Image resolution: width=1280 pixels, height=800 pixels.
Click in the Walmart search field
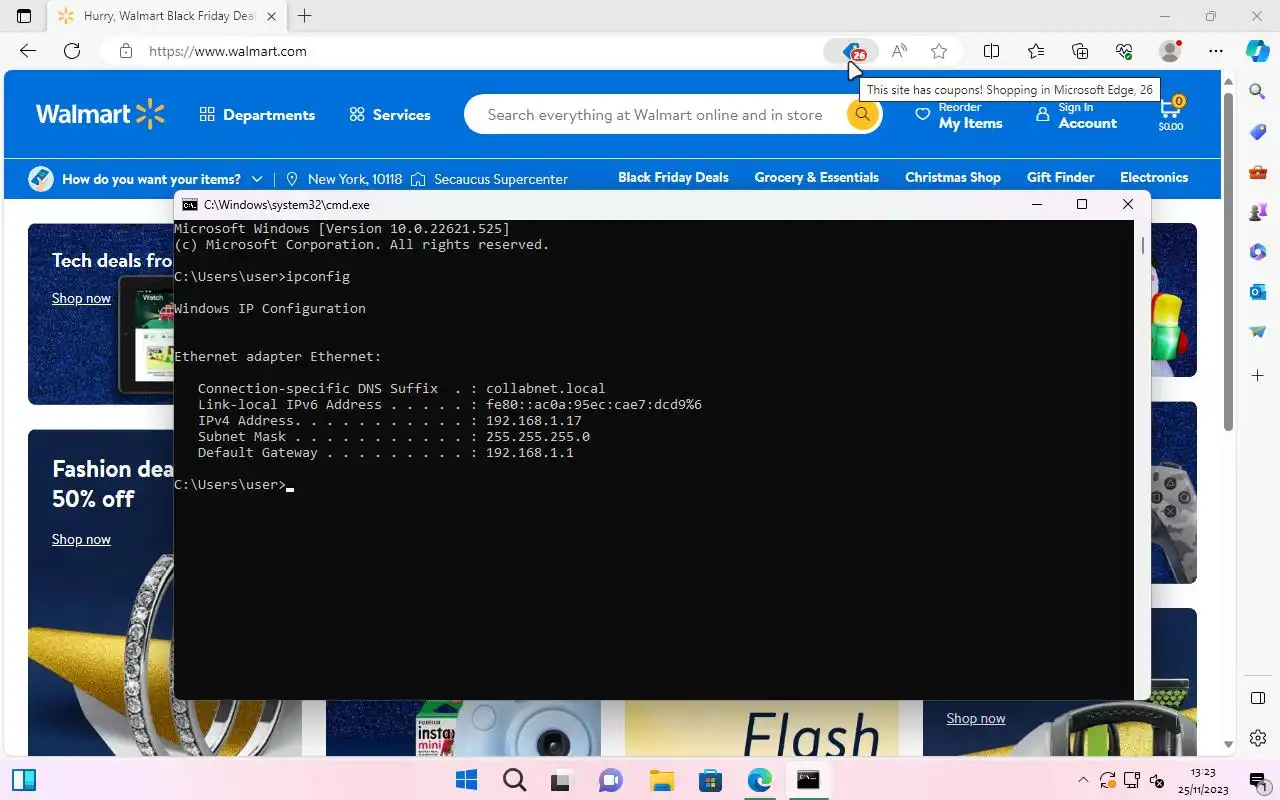point(655,115)
